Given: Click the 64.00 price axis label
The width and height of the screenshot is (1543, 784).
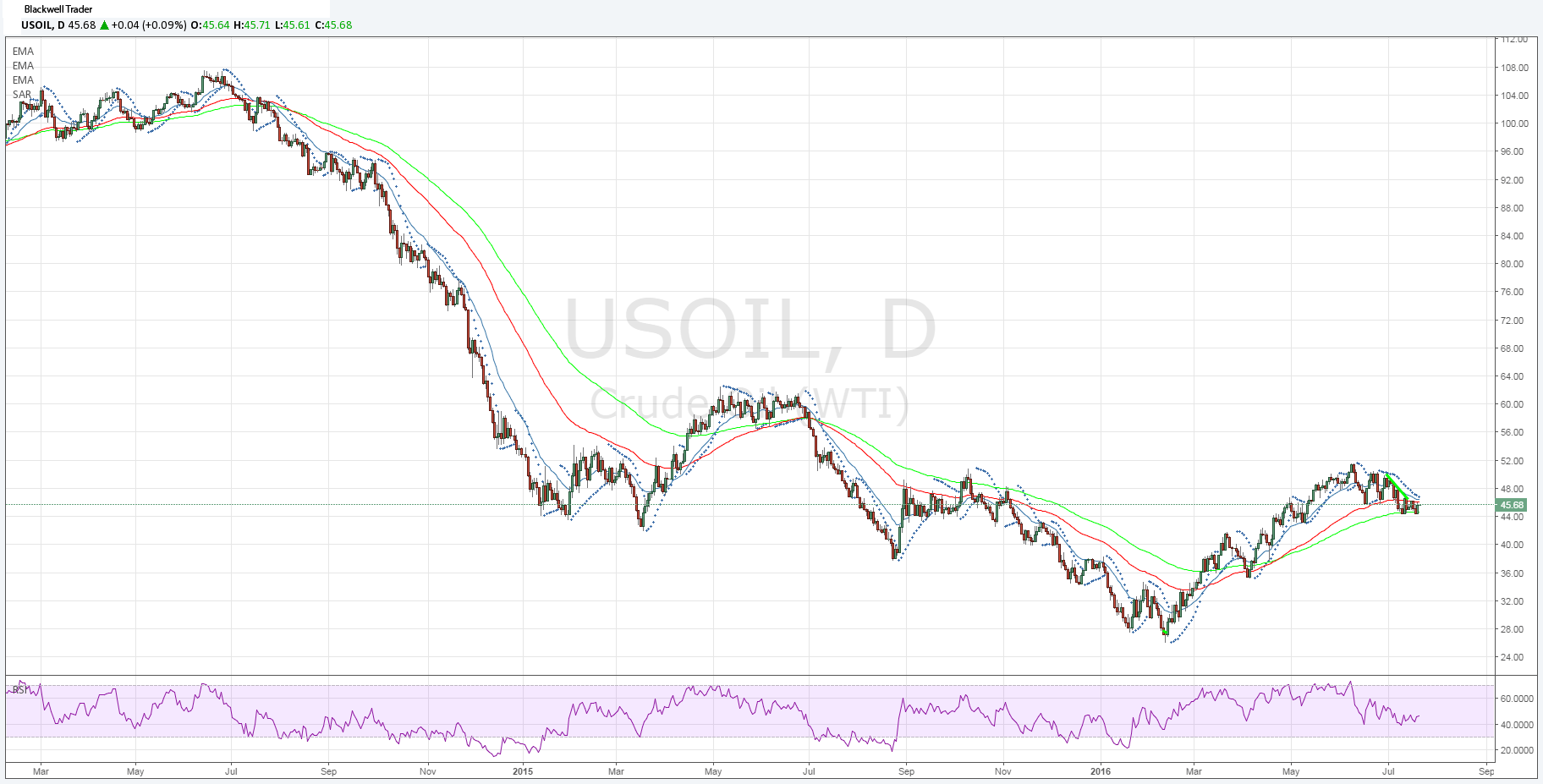Looking at the screenshot, I should [x=1512, y=376].
